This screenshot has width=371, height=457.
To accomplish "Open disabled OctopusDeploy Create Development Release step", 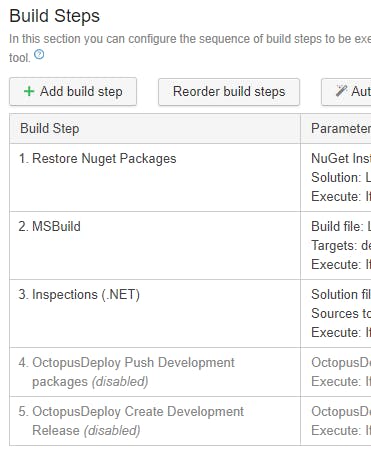I will coord(131,421).
